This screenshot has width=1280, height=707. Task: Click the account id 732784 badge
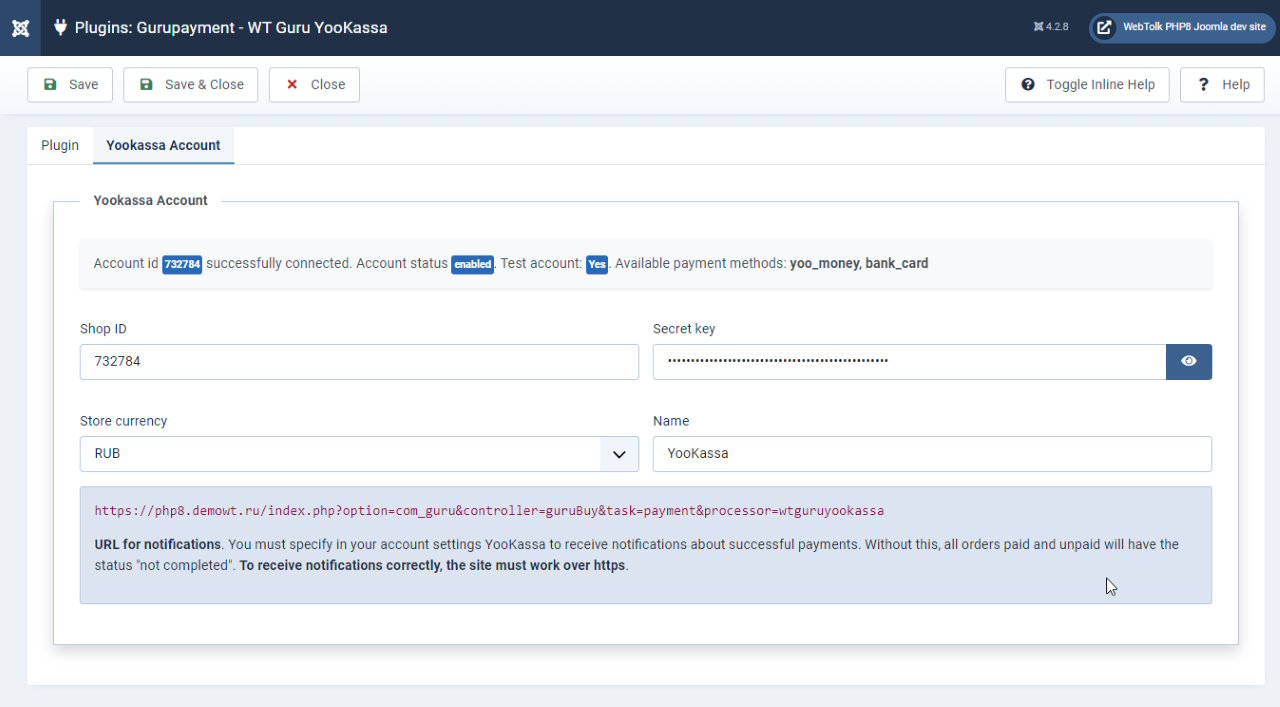tap(182, 264)
